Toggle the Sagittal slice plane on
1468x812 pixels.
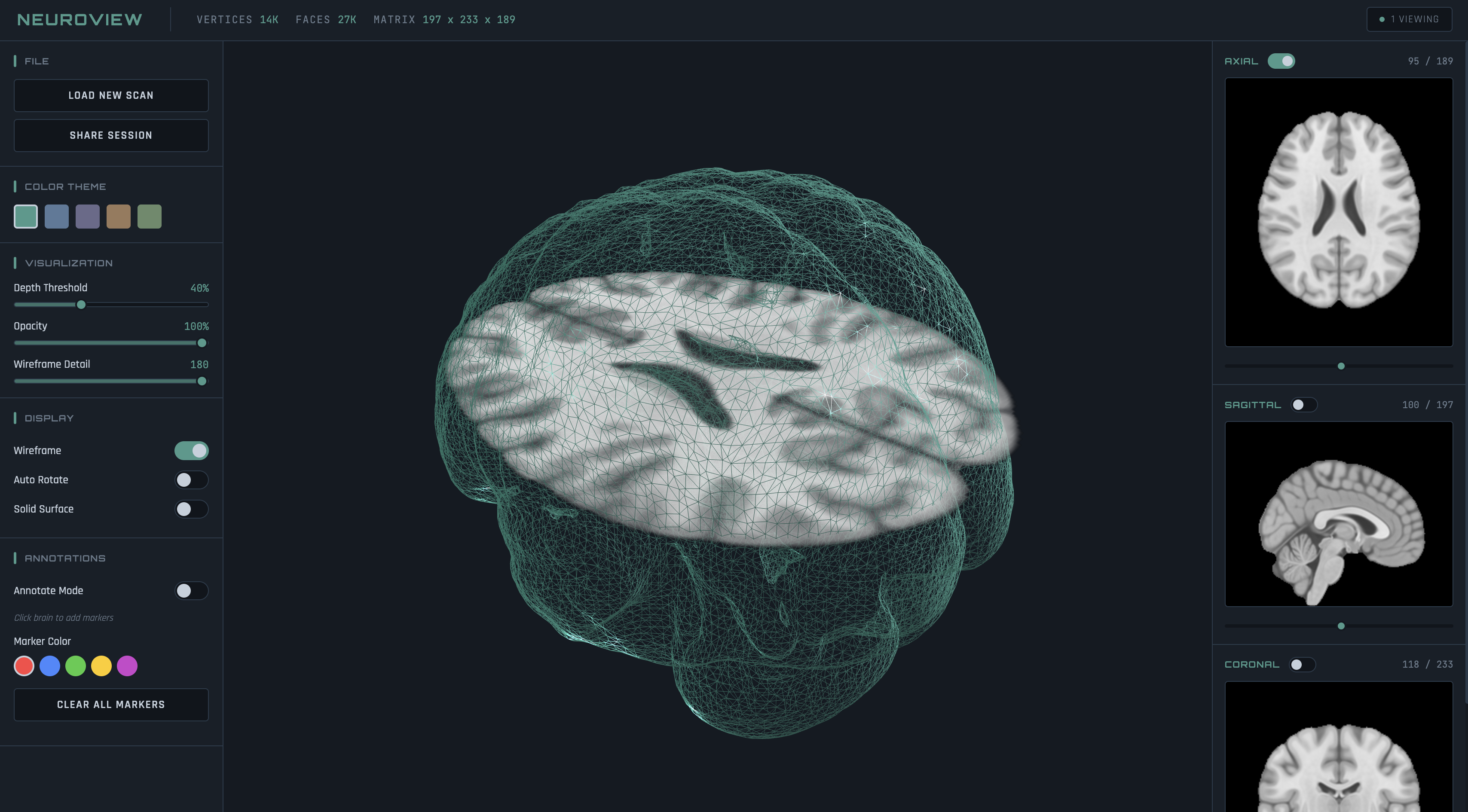coord(1303,405)
